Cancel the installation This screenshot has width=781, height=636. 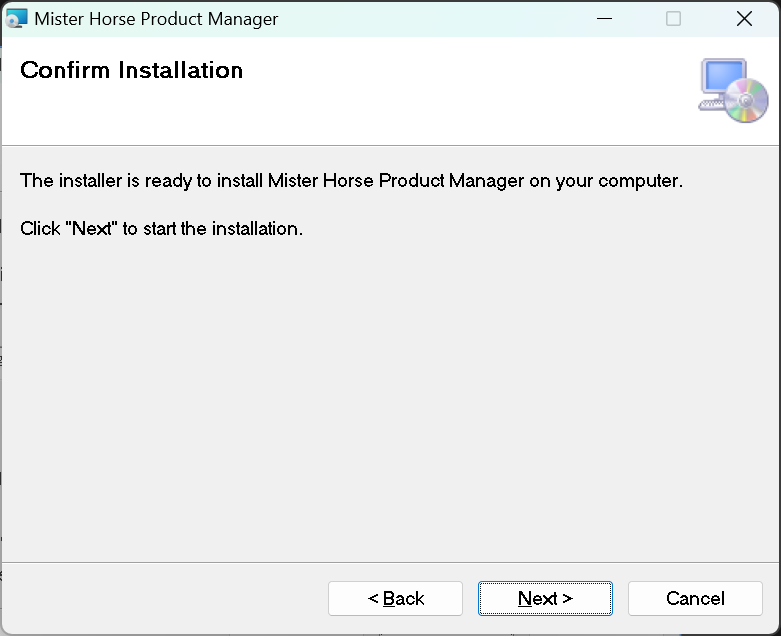pos(695,598)
